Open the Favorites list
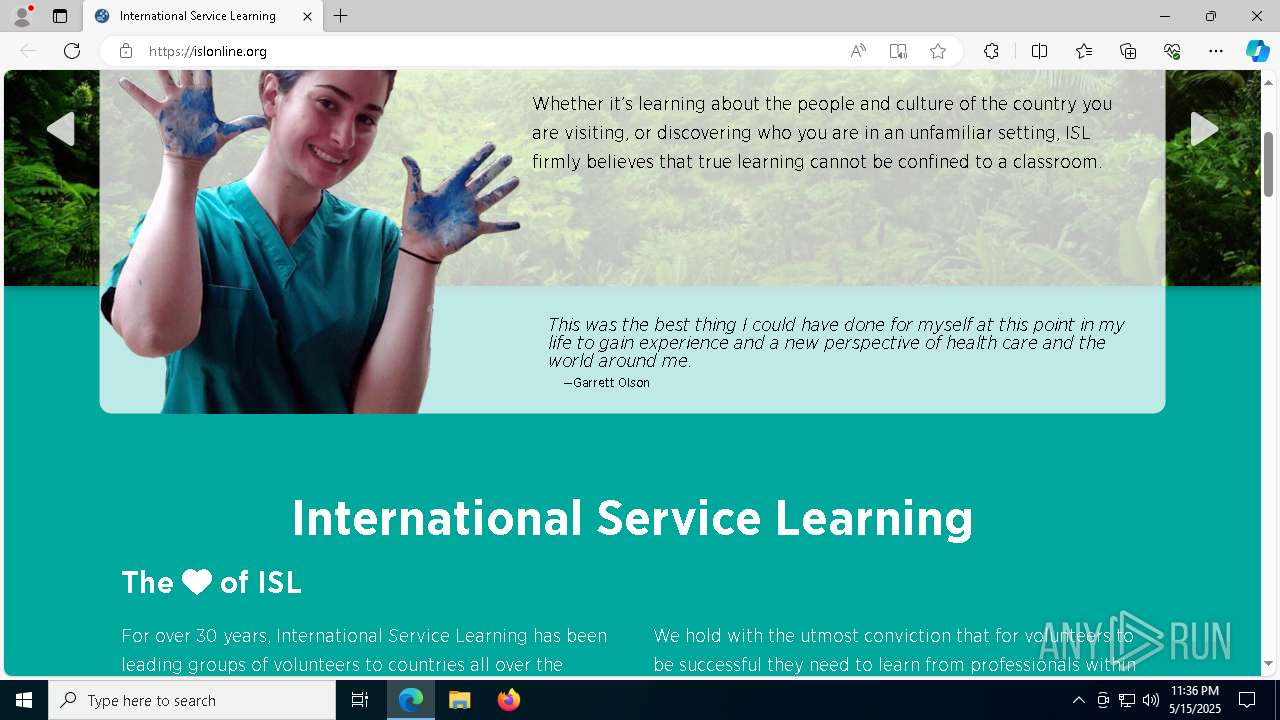This screenshot has height=720, width=1280. click(x=1084, y=51)
